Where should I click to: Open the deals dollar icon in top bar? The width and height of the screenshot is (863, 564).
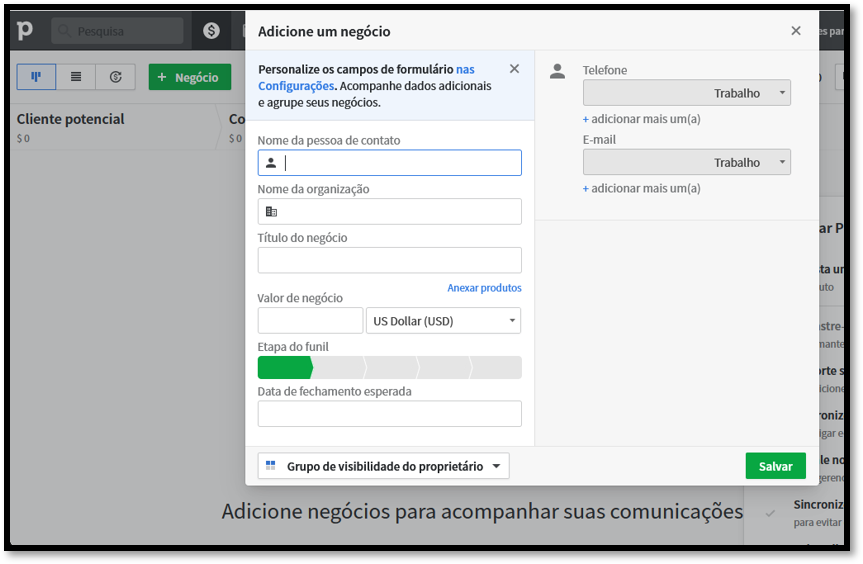(211, 31)
